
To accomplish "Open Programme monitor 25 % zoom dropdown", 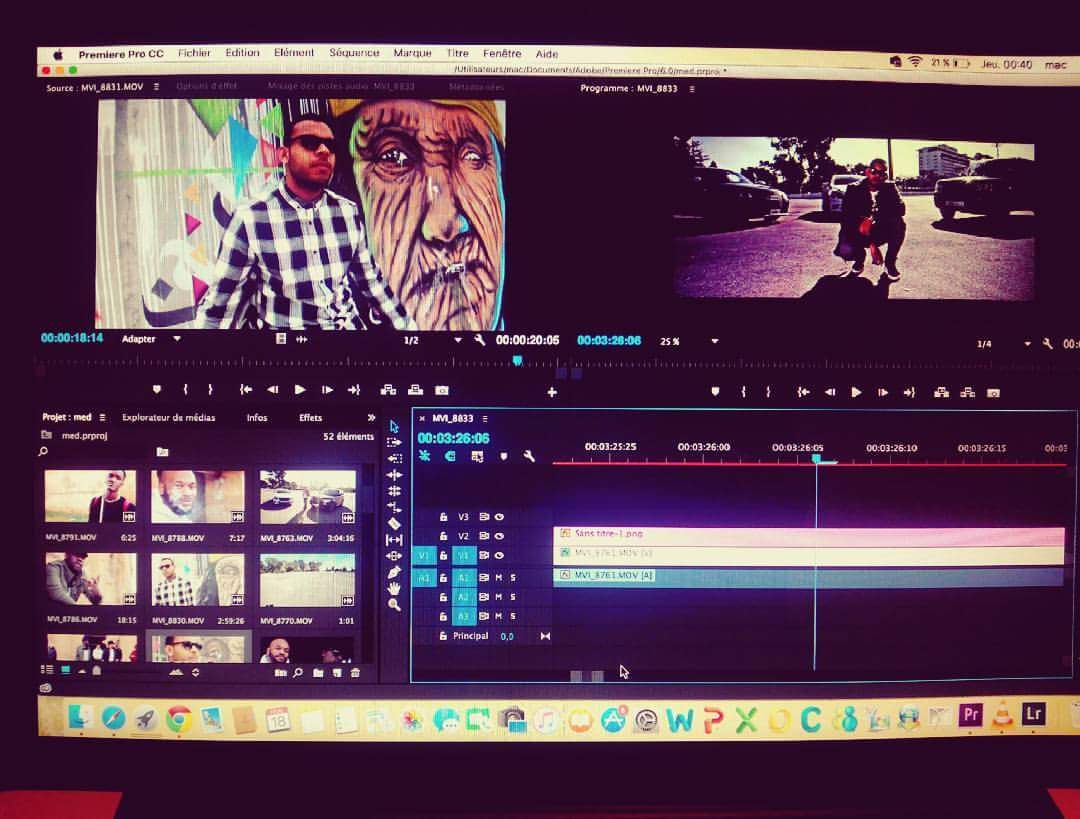I will [x=715, y=341].
